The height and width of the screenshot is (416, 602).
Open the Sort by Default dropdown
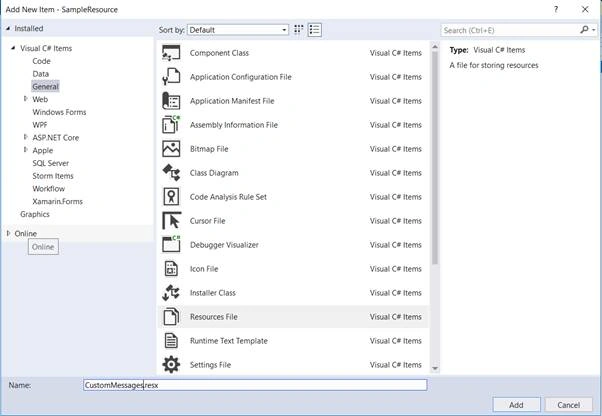238,30
